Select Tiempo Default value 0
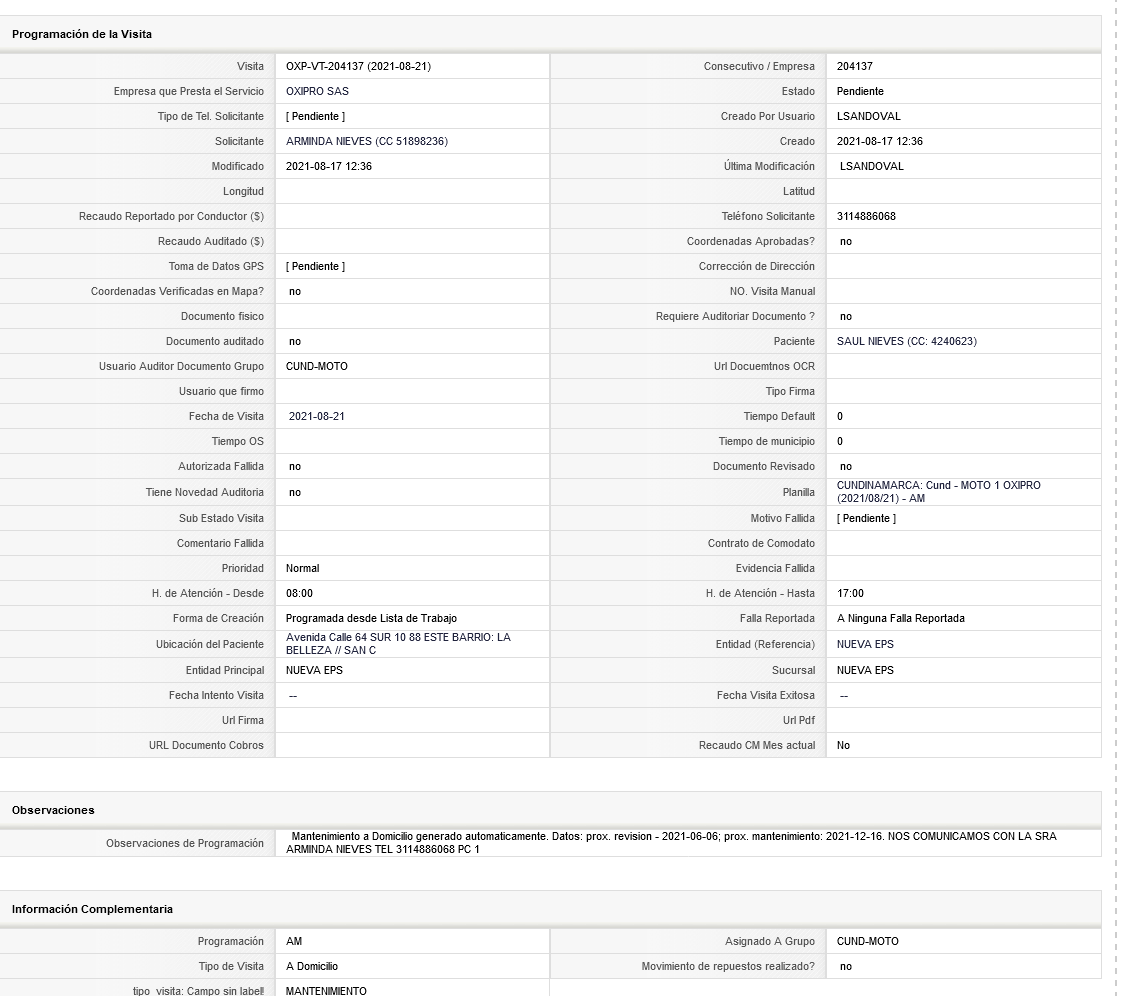 coord(839,416)
